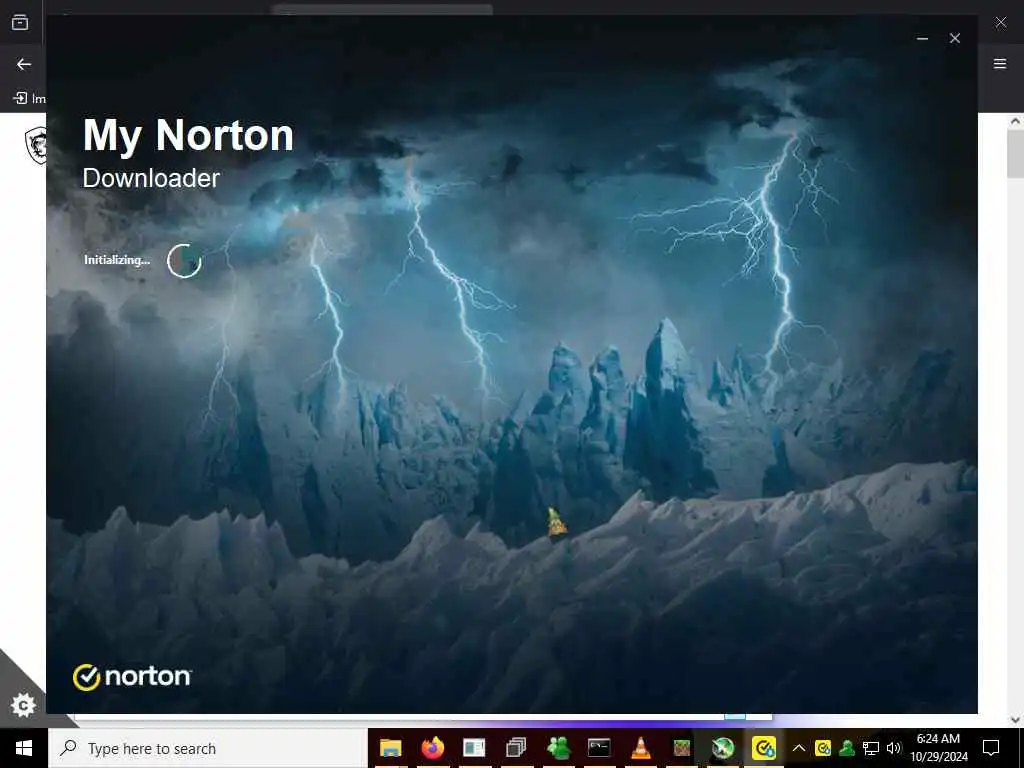
Task: Click the back arrow in the background window
Action: [x=24, y=64]
